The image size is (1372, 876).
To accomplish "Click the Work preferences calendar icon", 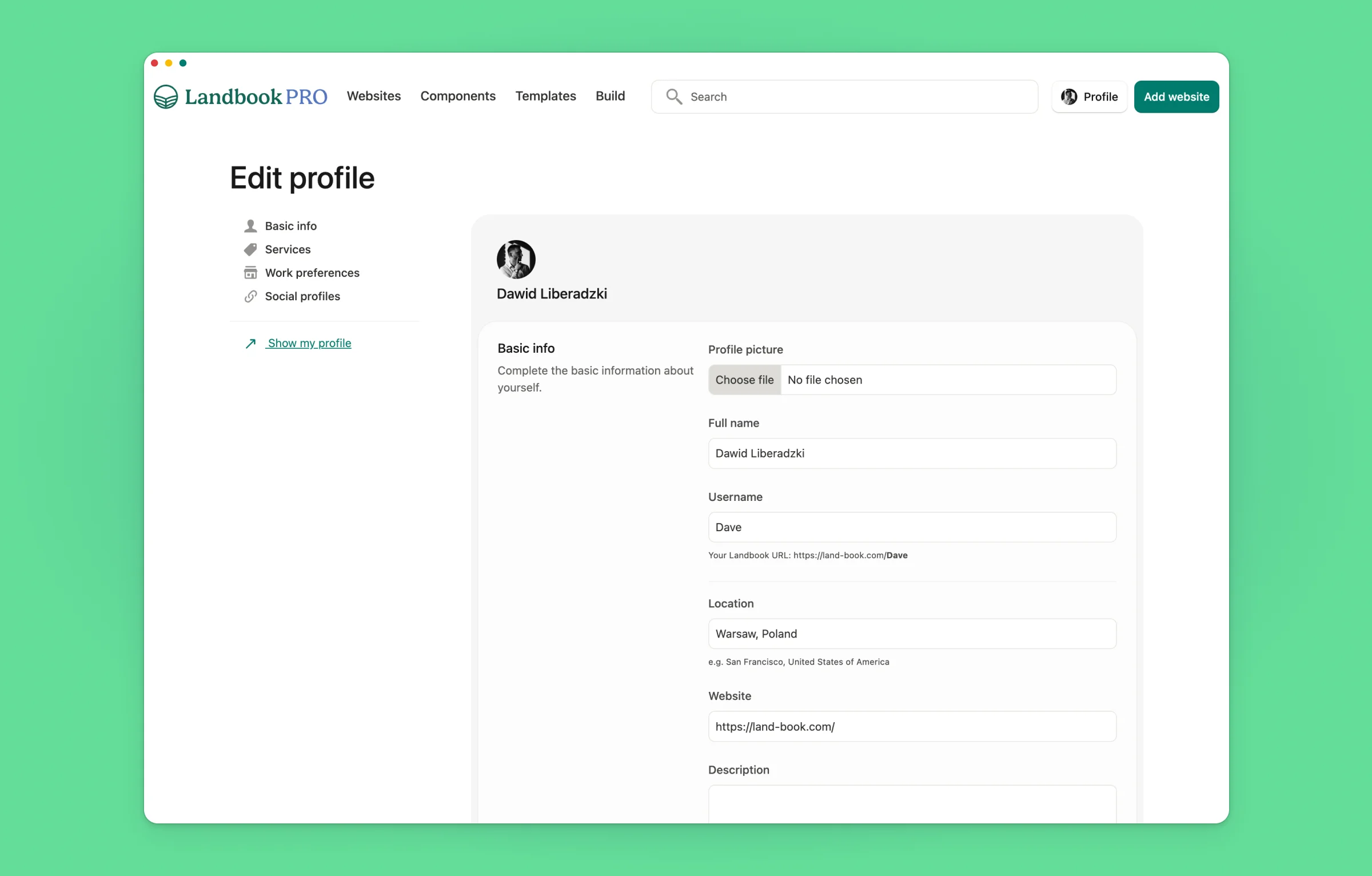I will [x=250, y=273].
